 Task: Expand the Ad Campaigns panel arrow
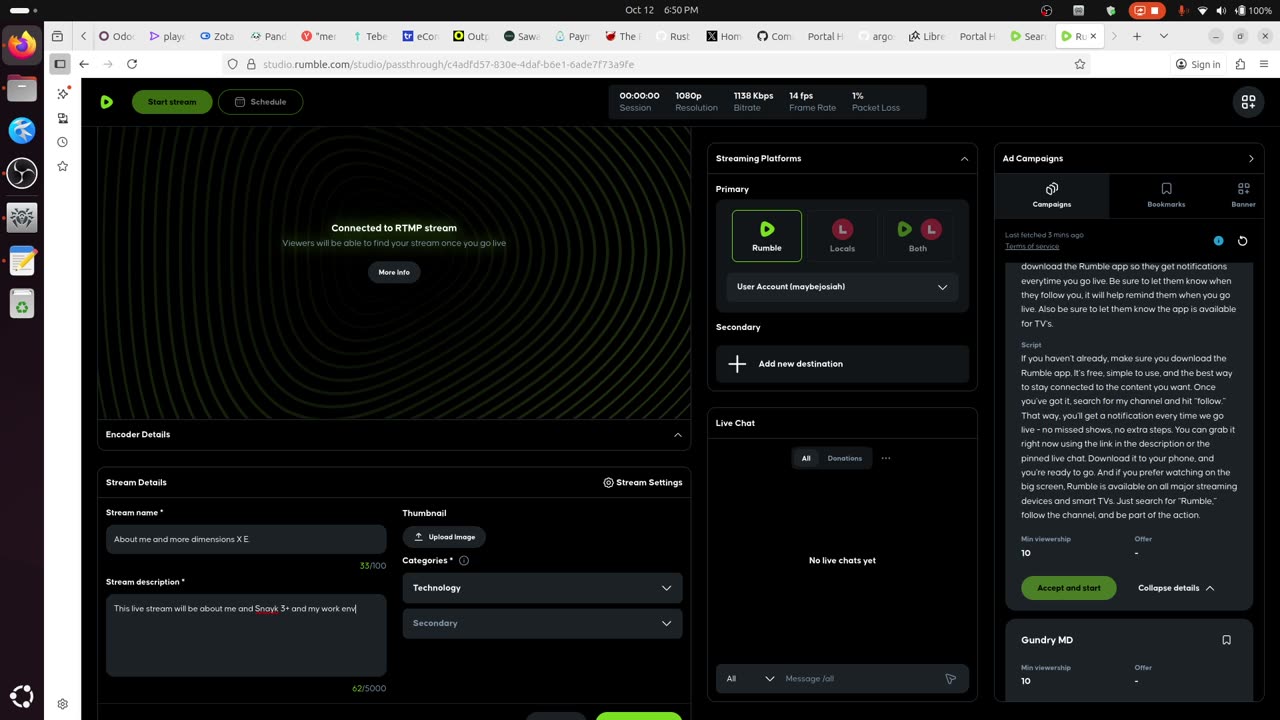pos(1251,159)
